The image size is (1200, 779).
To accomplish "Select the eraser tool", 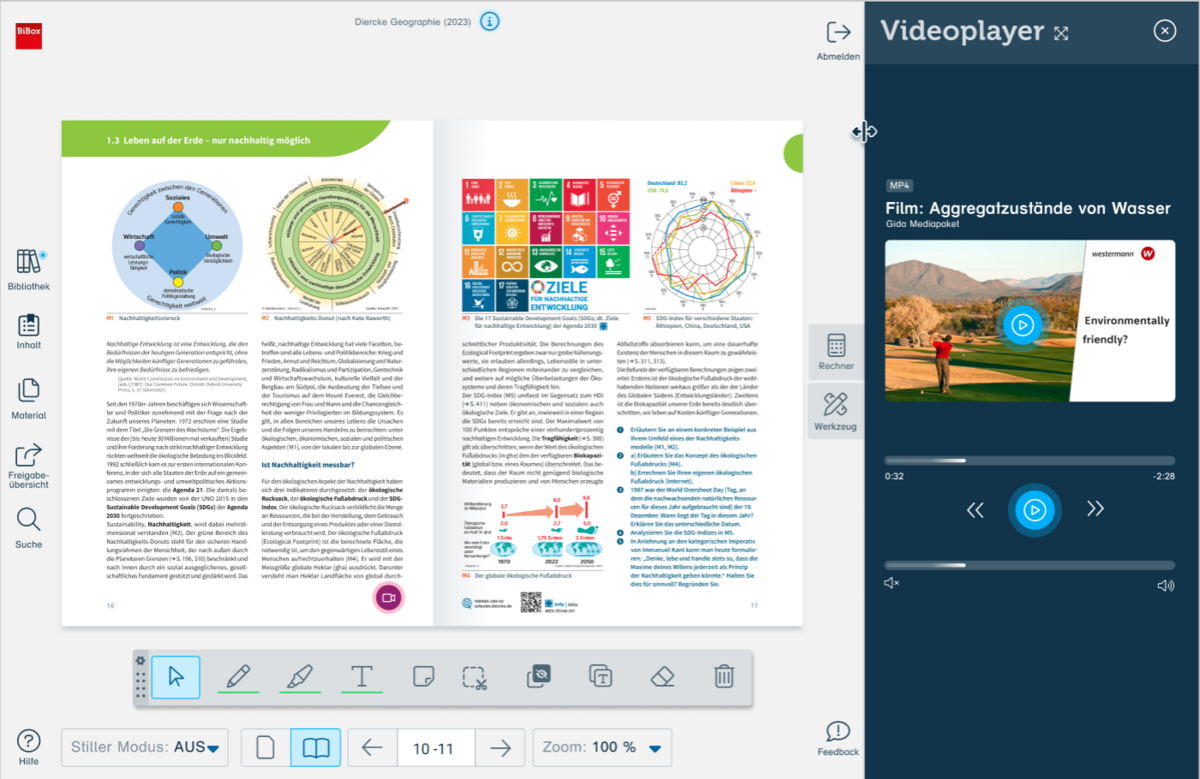I will point(662,677).
